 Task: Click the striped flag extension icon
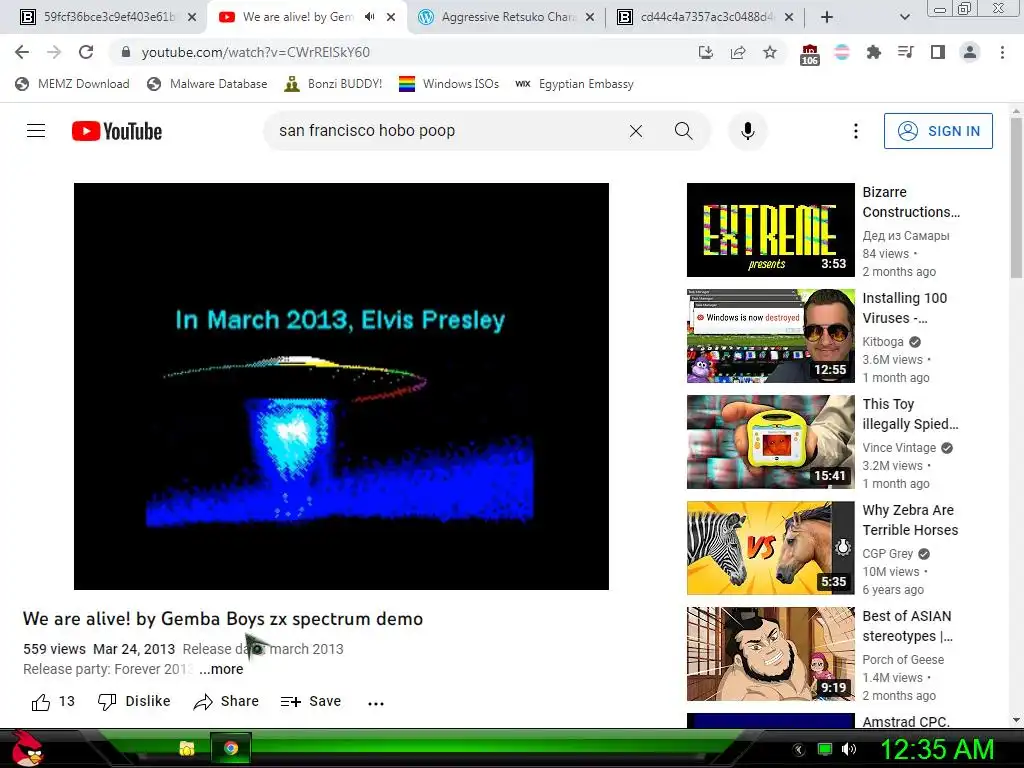[x=842, y=52]
